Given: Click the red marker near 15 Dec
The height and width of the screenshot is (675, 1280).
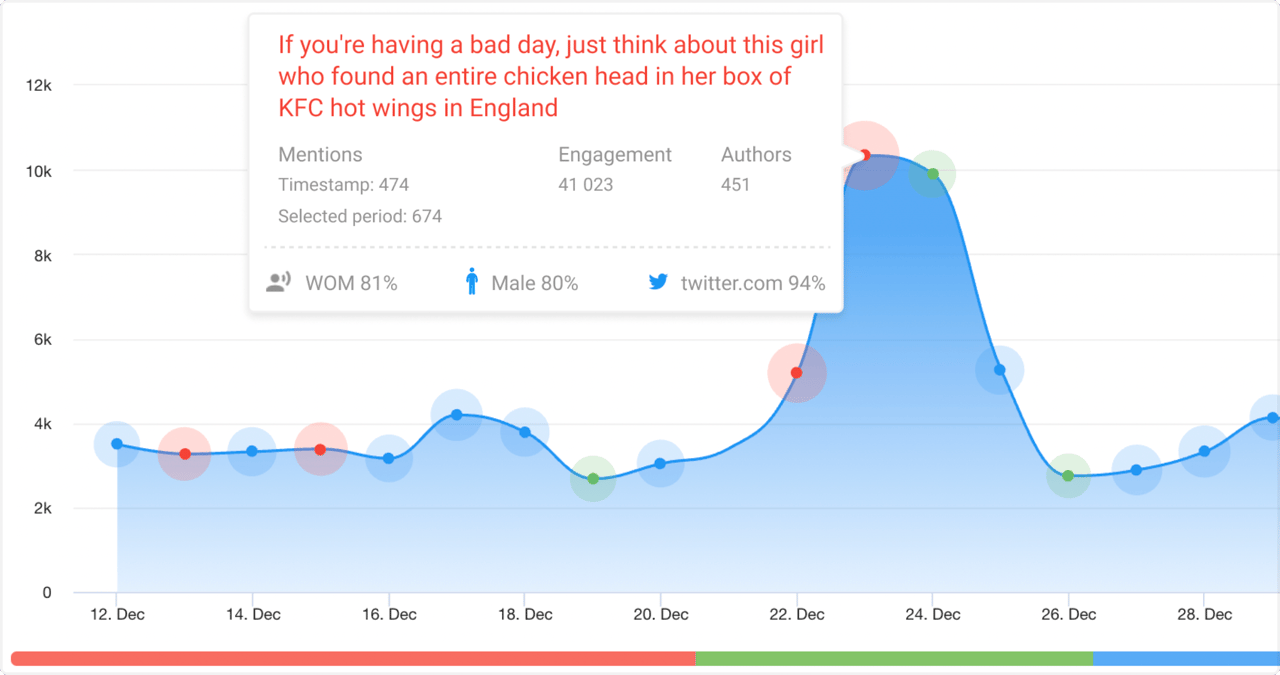Looking at the screenshot, I should (320, 449).
